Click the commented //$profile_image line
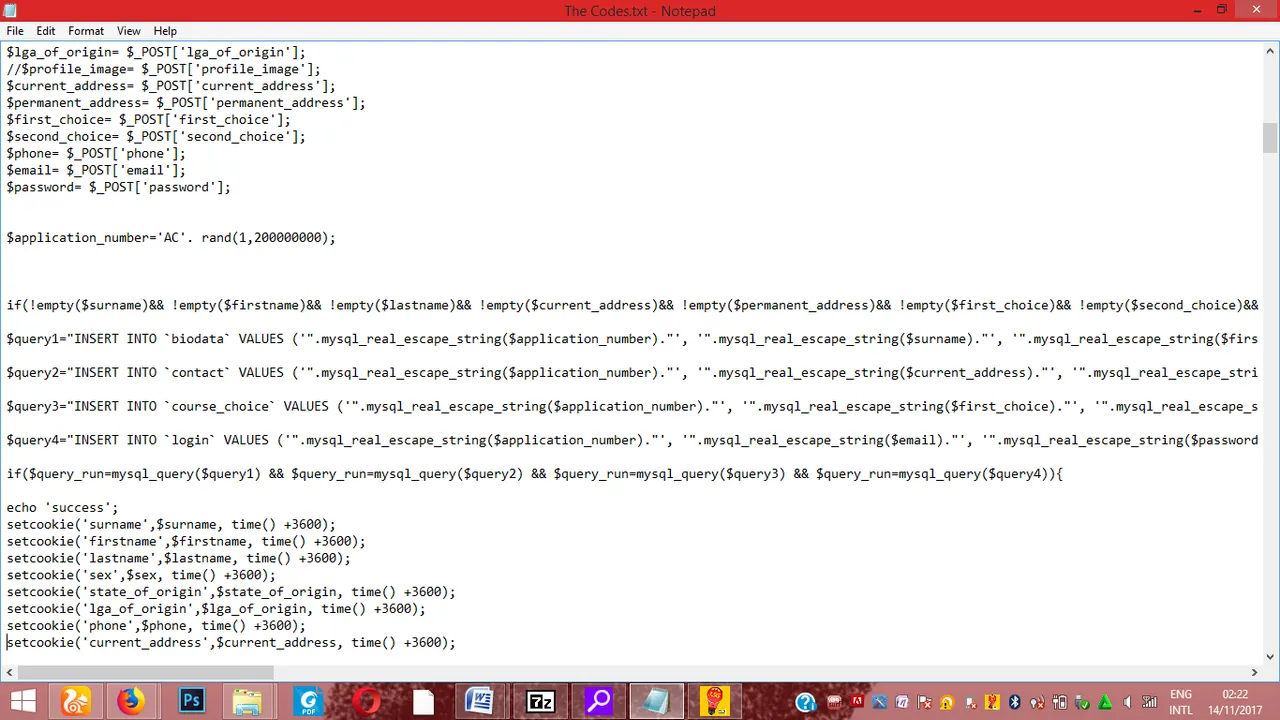This screenshot has height=720, width=1280. 163,69
